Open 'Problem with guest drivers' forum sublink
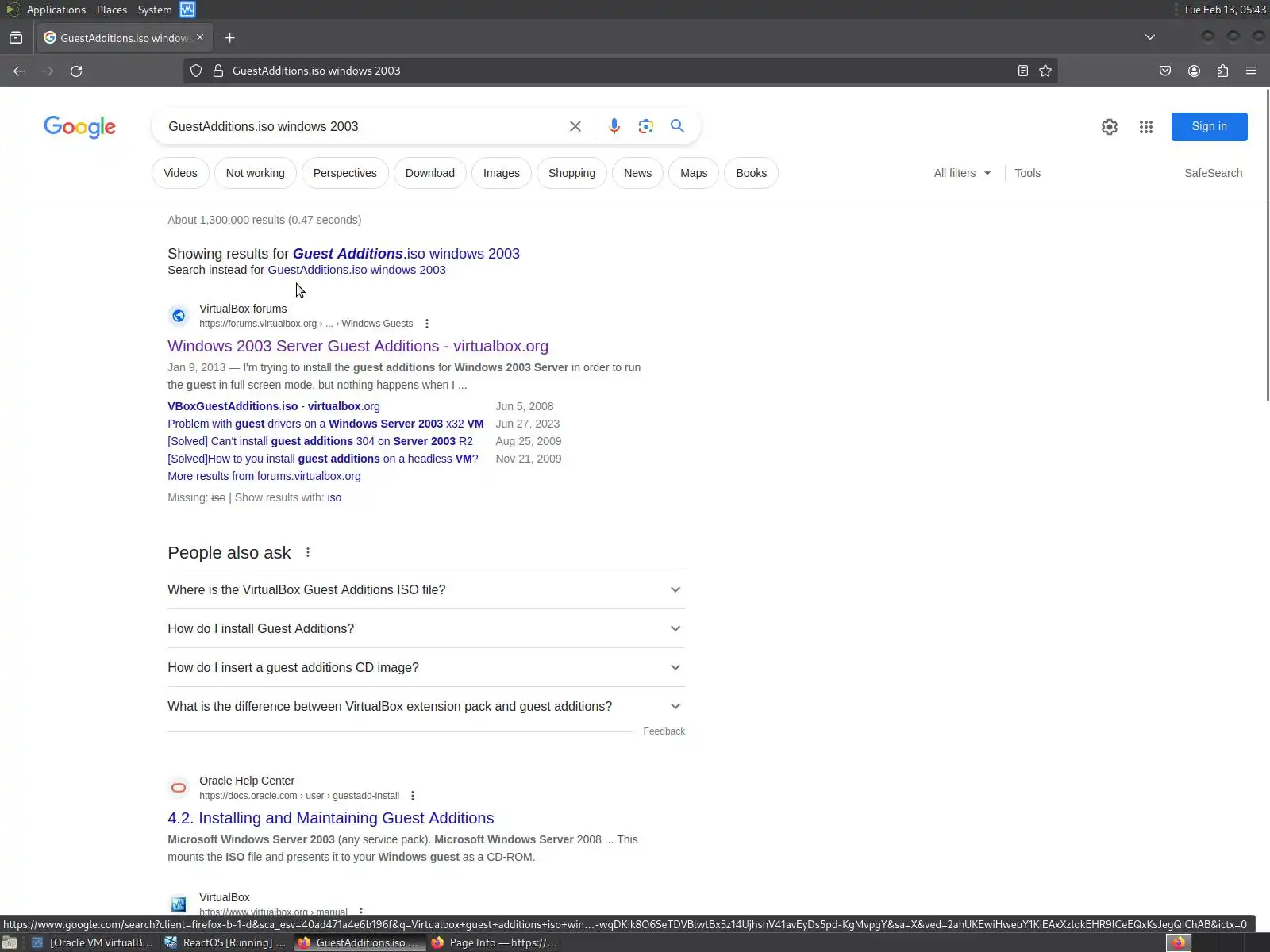This screenshot has width=1270, height=952. tap(325, 424)
